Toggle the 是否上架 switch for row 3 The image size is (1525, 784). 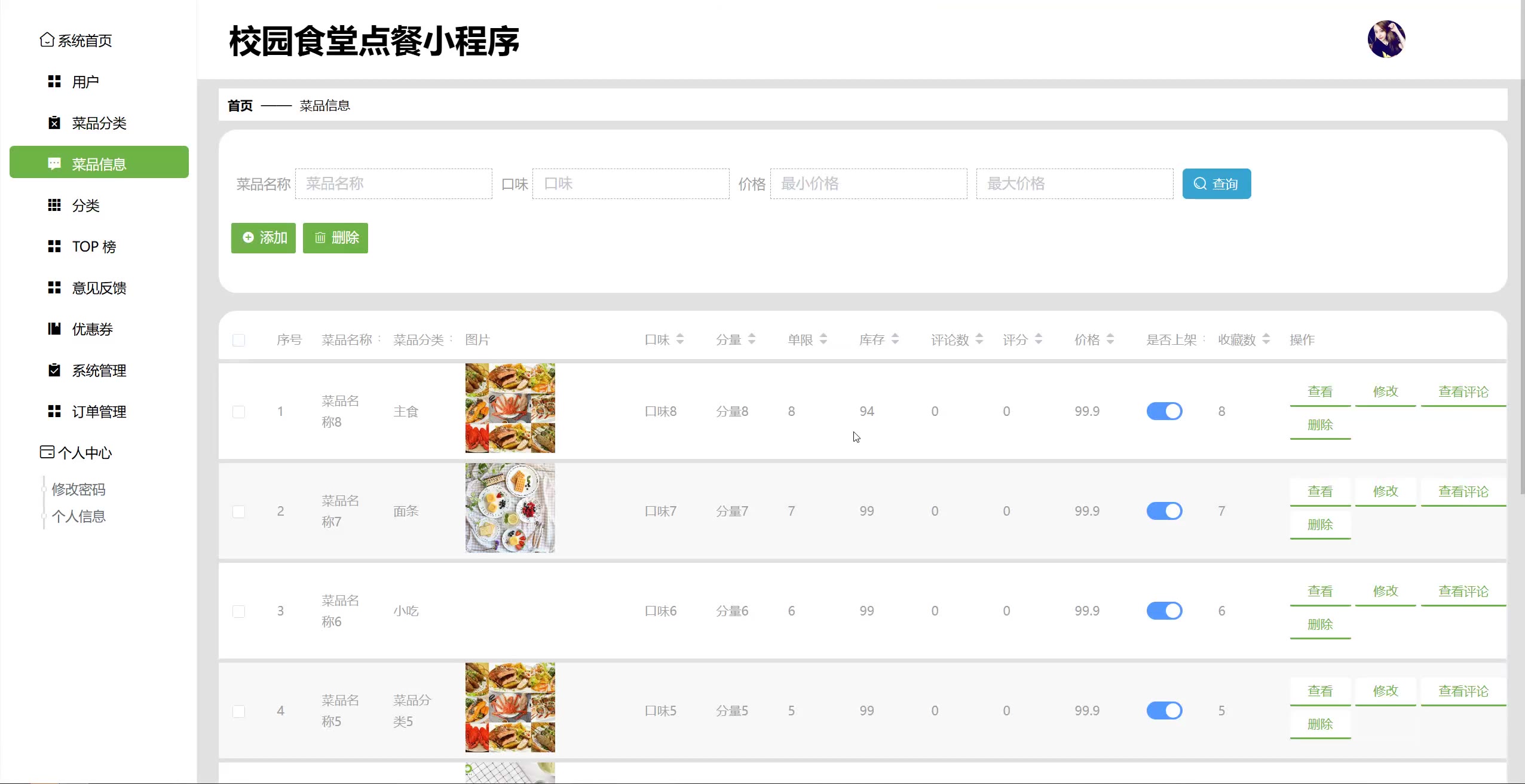pos(1164,611)
